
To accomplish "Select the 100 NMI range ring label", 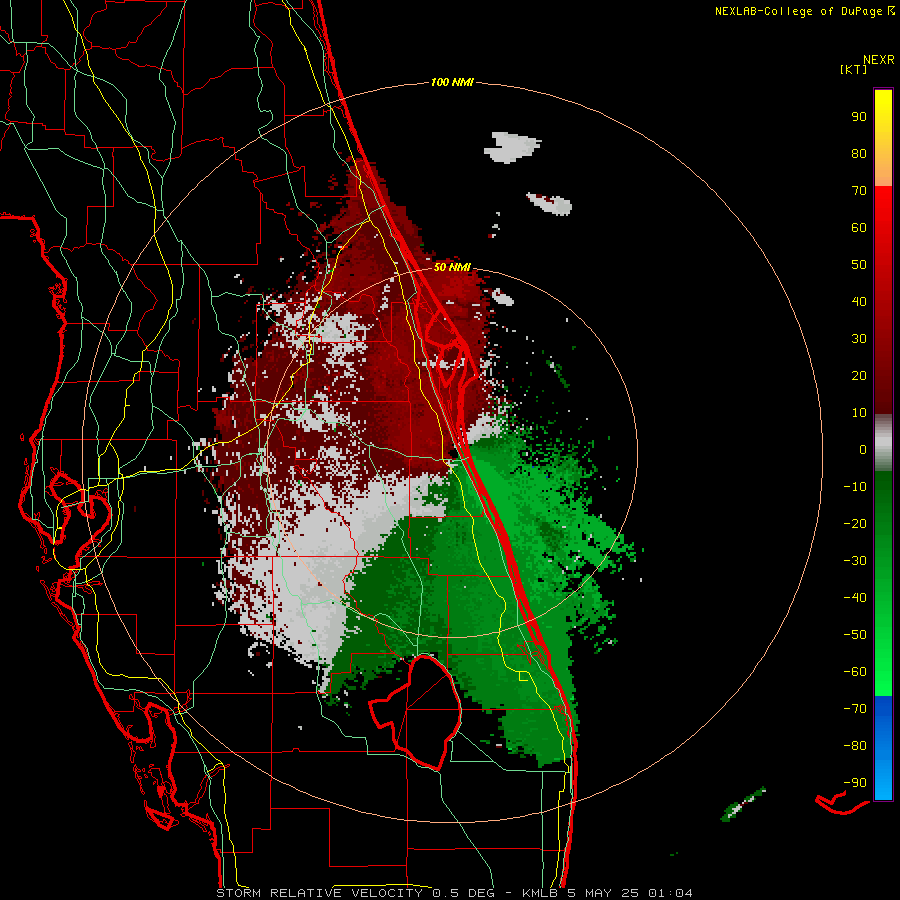I will [452, 82].
